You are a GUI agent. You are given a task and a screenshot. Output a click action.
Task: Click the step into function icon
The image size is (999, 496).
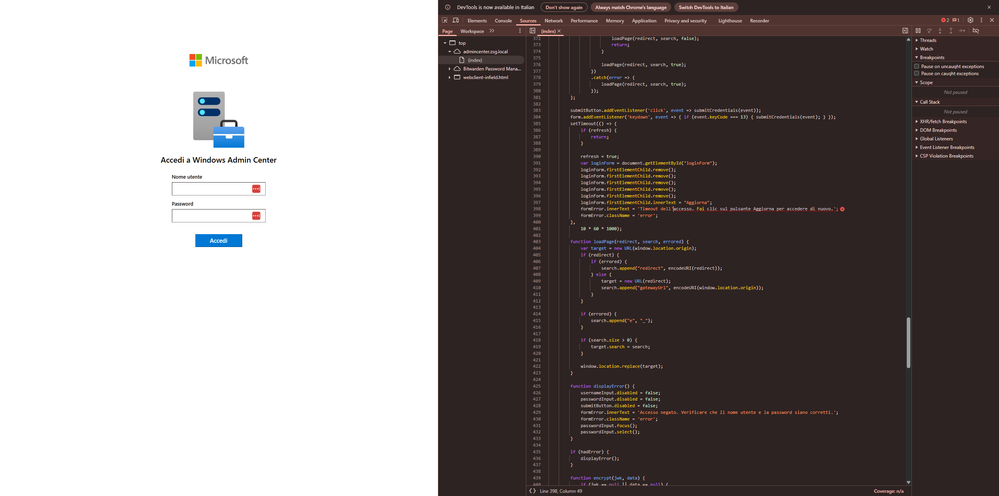click(940, 31)
